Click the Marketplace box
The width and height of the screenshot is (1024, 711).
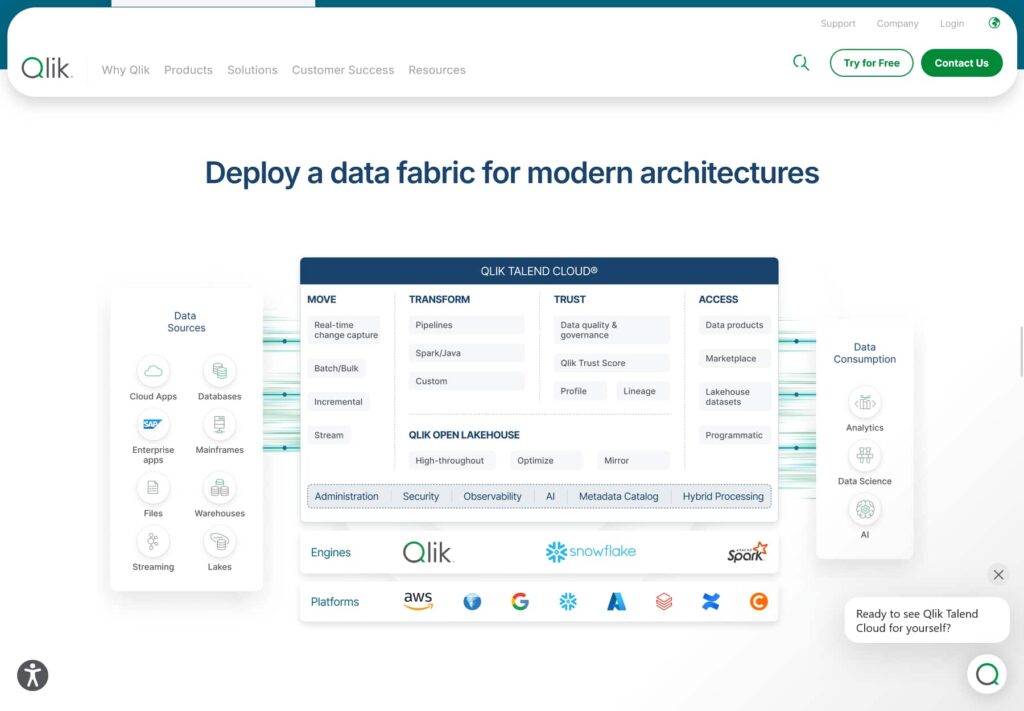[734, 358]
